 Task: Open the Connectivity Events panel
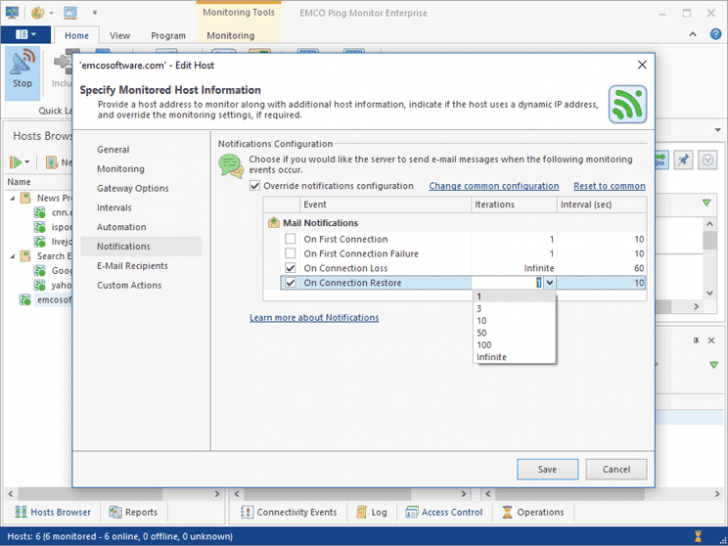click(x=288, y=512)
